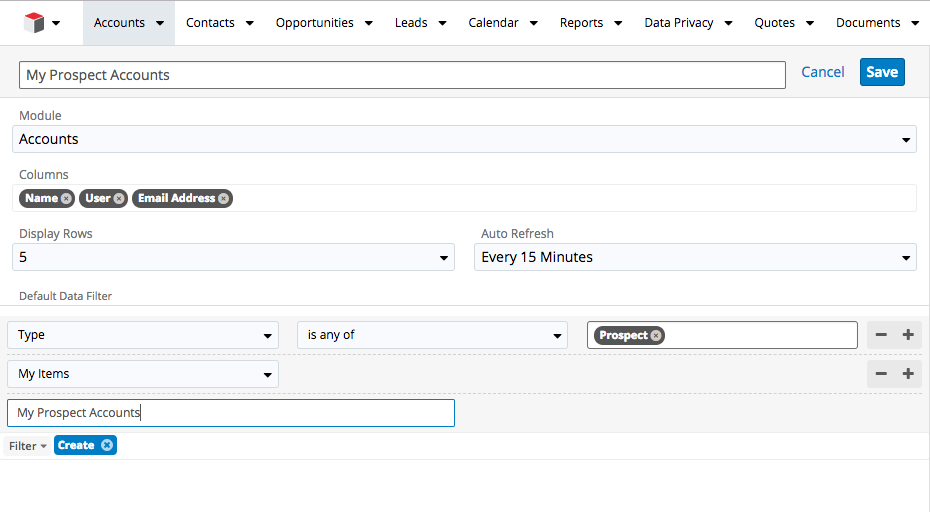Remove the Email Address column tag
Screen dimensions: 930x512
[x=223, y=199]
